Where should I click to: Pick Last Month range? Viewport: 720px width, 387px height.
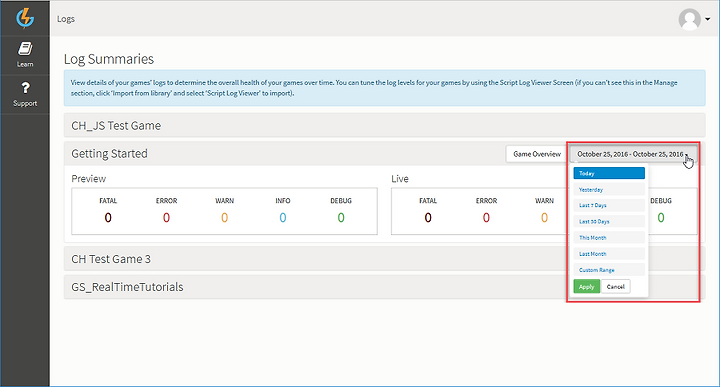(609, 254)
